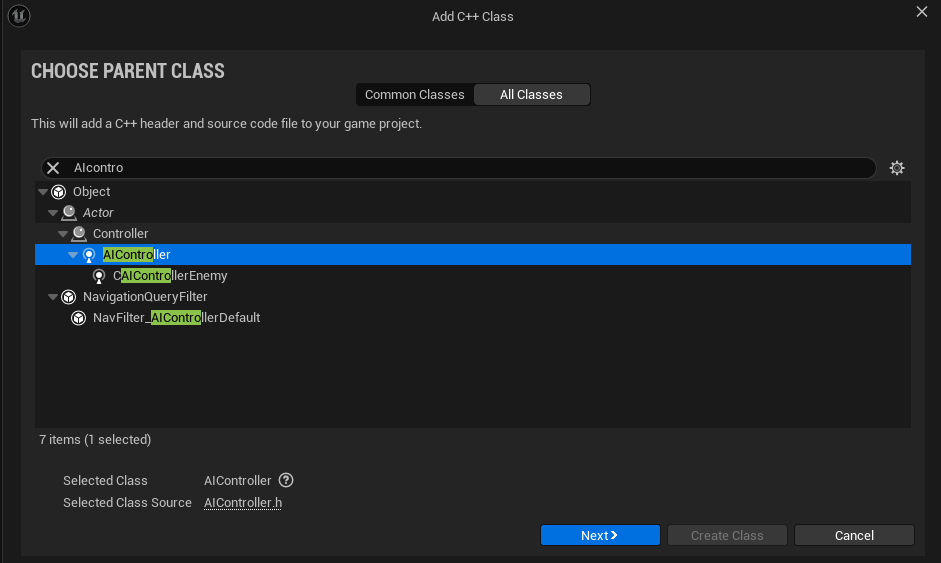The width and height of the screenshot is (941, 563).
Task: Click the 'Selected Class Source' label
Action: 127,503
